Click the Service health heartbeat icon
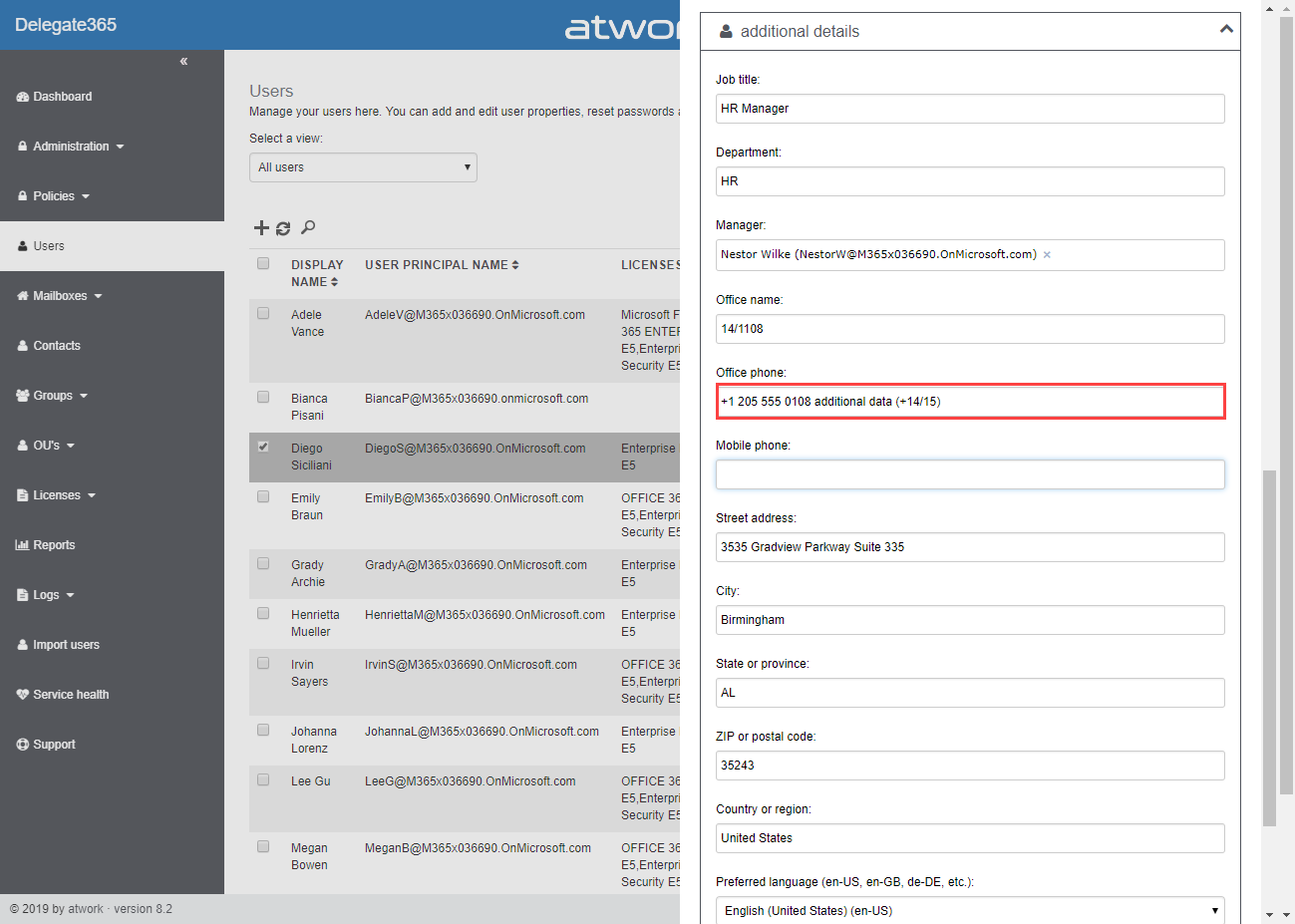This screenshot has height=924, width=1295. (x=23, y=695)
